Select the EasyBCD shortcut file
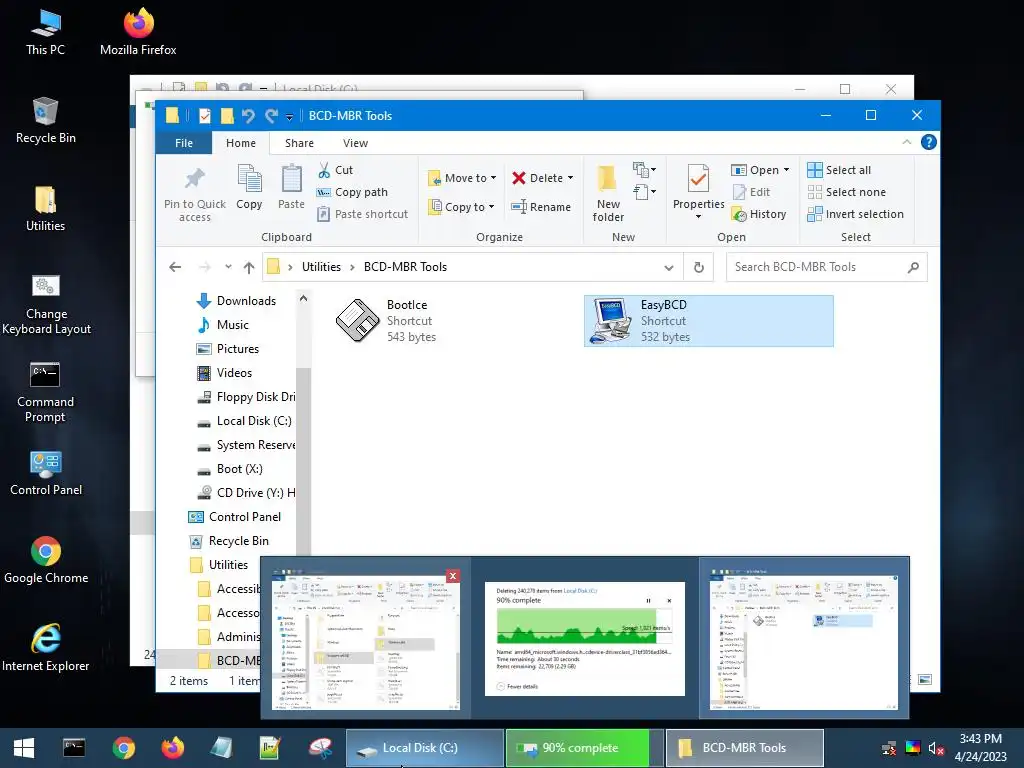The width and height of the screenshot is (1024, 768). click(709, 321)
